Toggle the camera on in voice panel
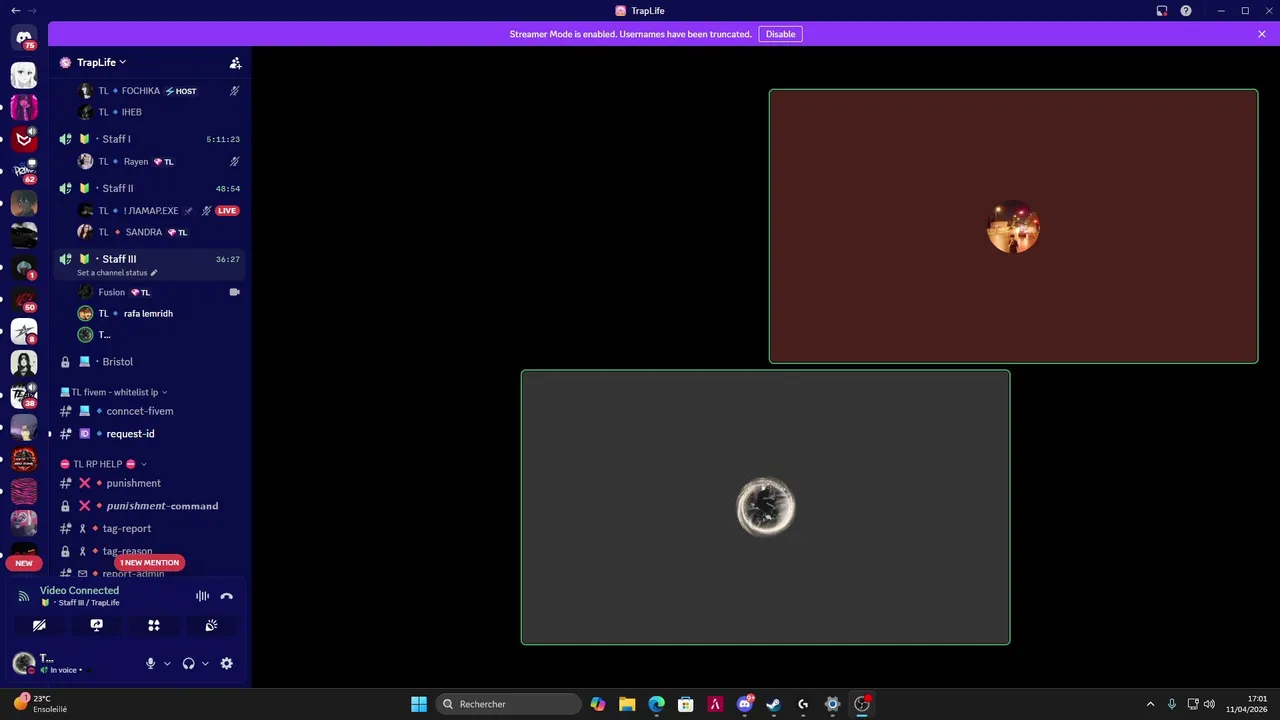Image resolution: width=1280 pixels, height=720 pixels. point(39,625)
